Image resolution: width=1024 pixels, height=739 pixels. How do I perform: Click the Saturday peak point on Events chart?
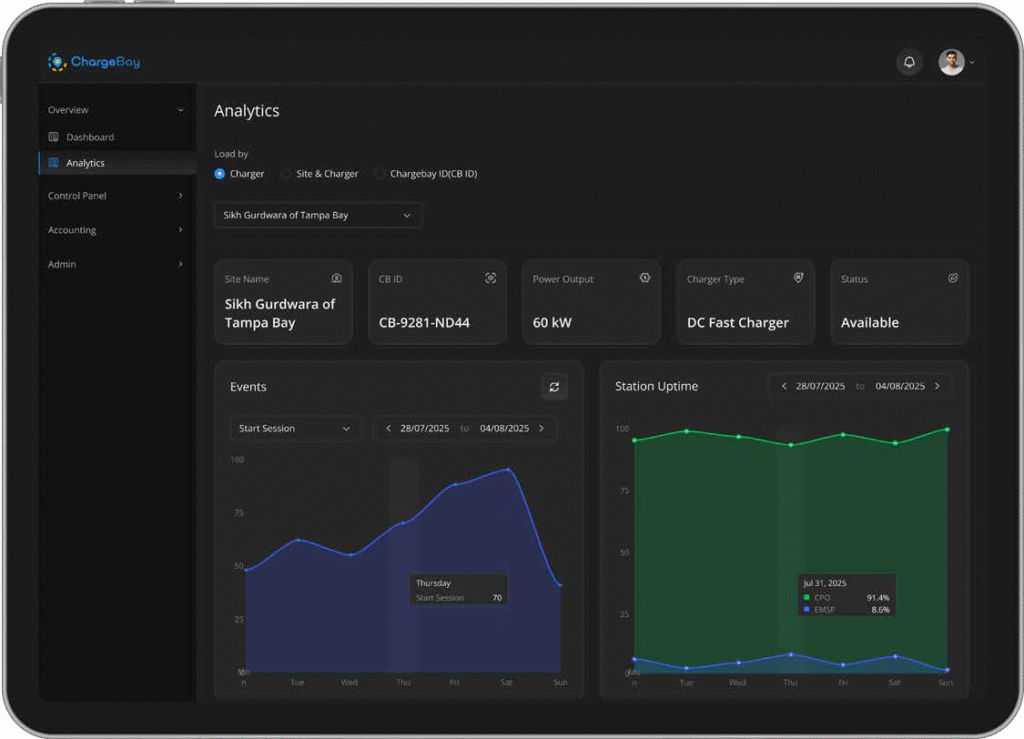click(509, 469)
